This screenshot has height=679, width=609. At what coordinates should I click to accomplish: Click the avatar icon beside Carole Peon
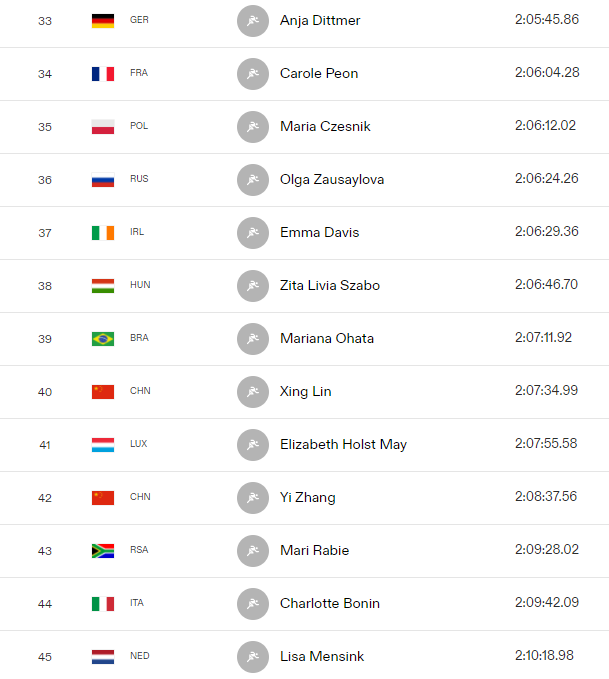[x=253, y=74]
